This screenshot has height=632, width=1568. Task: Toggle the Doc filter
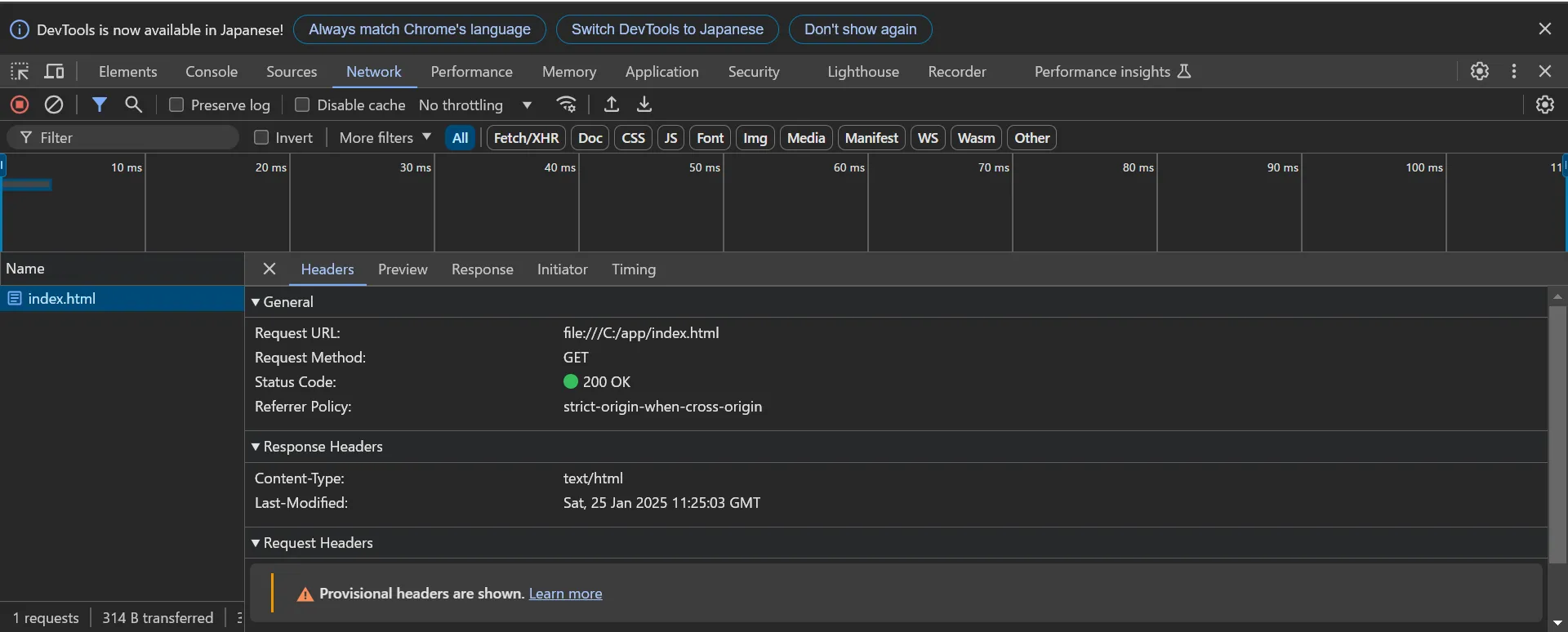[590, 137]
